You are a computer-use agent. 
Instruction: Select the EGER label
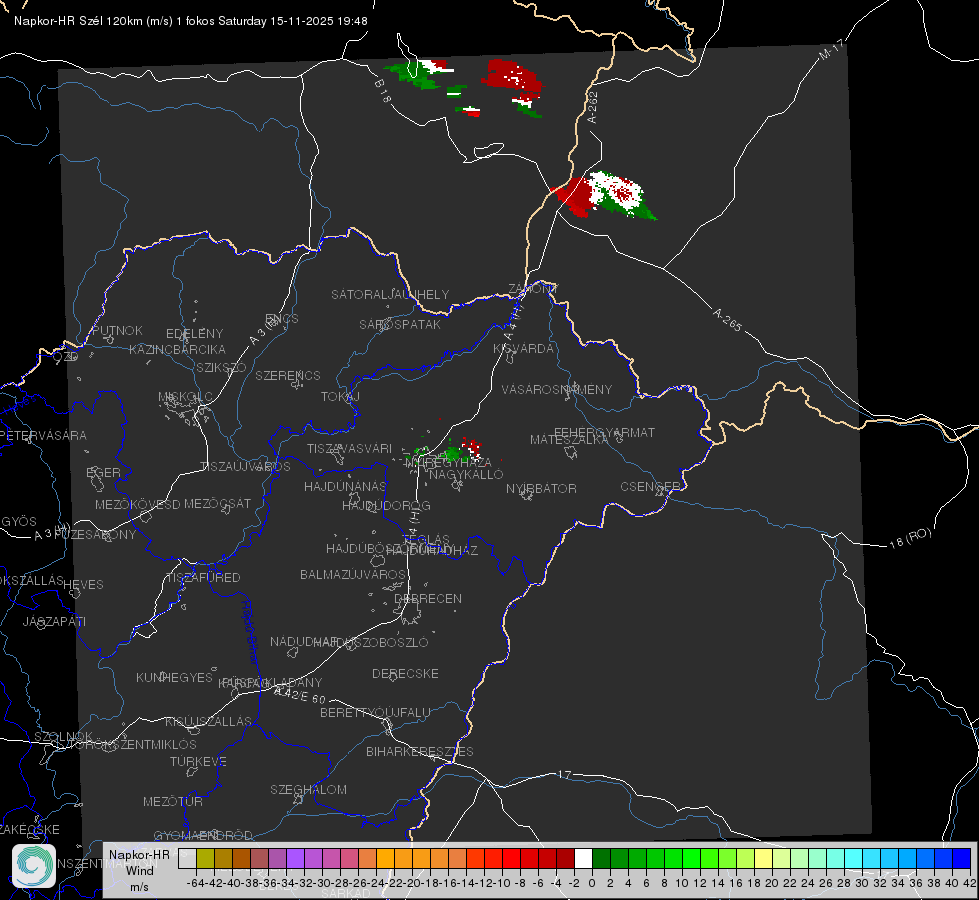pyautogui.click(x=104, y=473)
